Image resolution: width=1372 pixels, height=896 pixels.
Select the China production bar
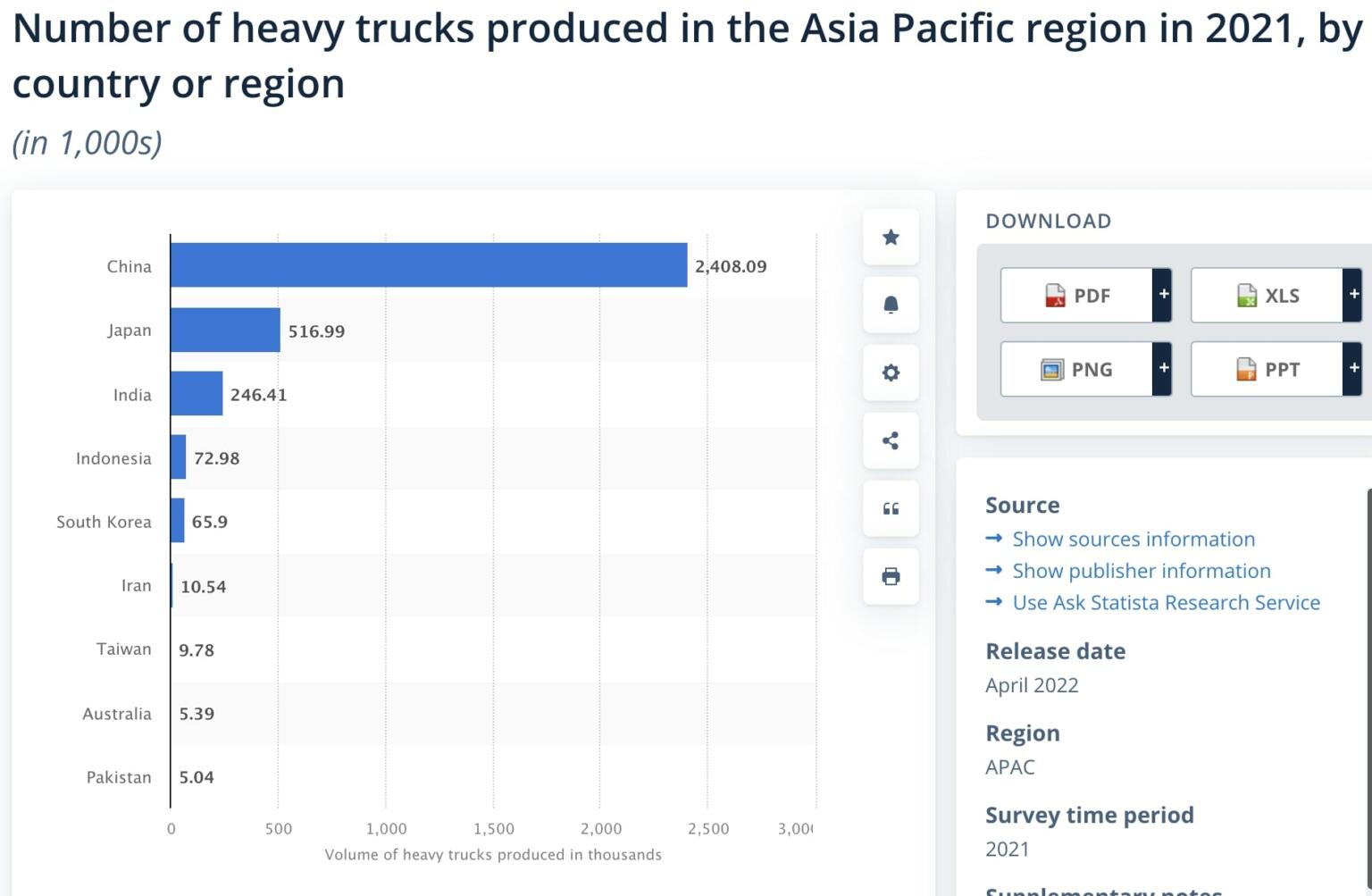click(429, 265)
